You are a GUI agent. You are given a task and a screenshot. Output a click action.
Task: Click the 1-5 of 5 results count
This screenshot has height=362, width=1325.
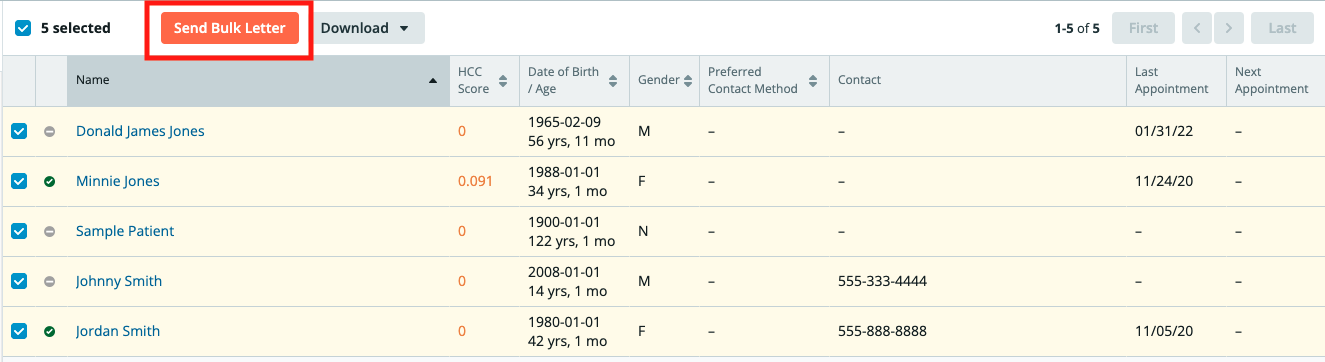tap(1077, 28)
